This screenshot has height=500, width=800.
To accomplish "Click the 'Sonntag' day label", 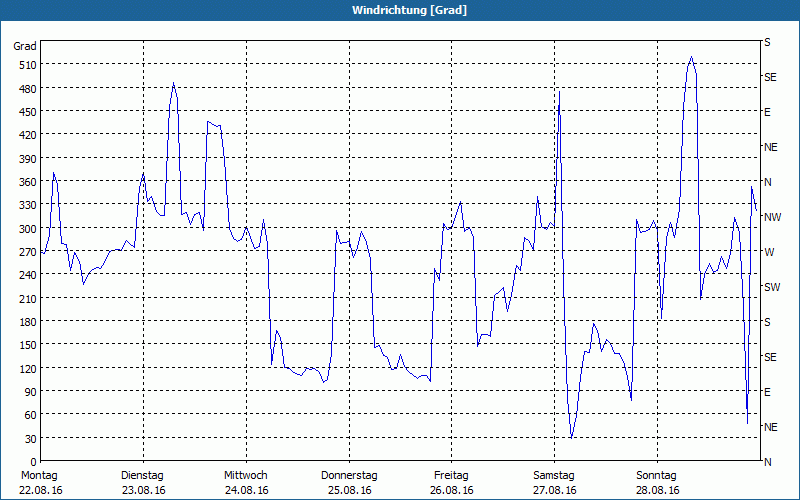I will [x=656, y=476].
